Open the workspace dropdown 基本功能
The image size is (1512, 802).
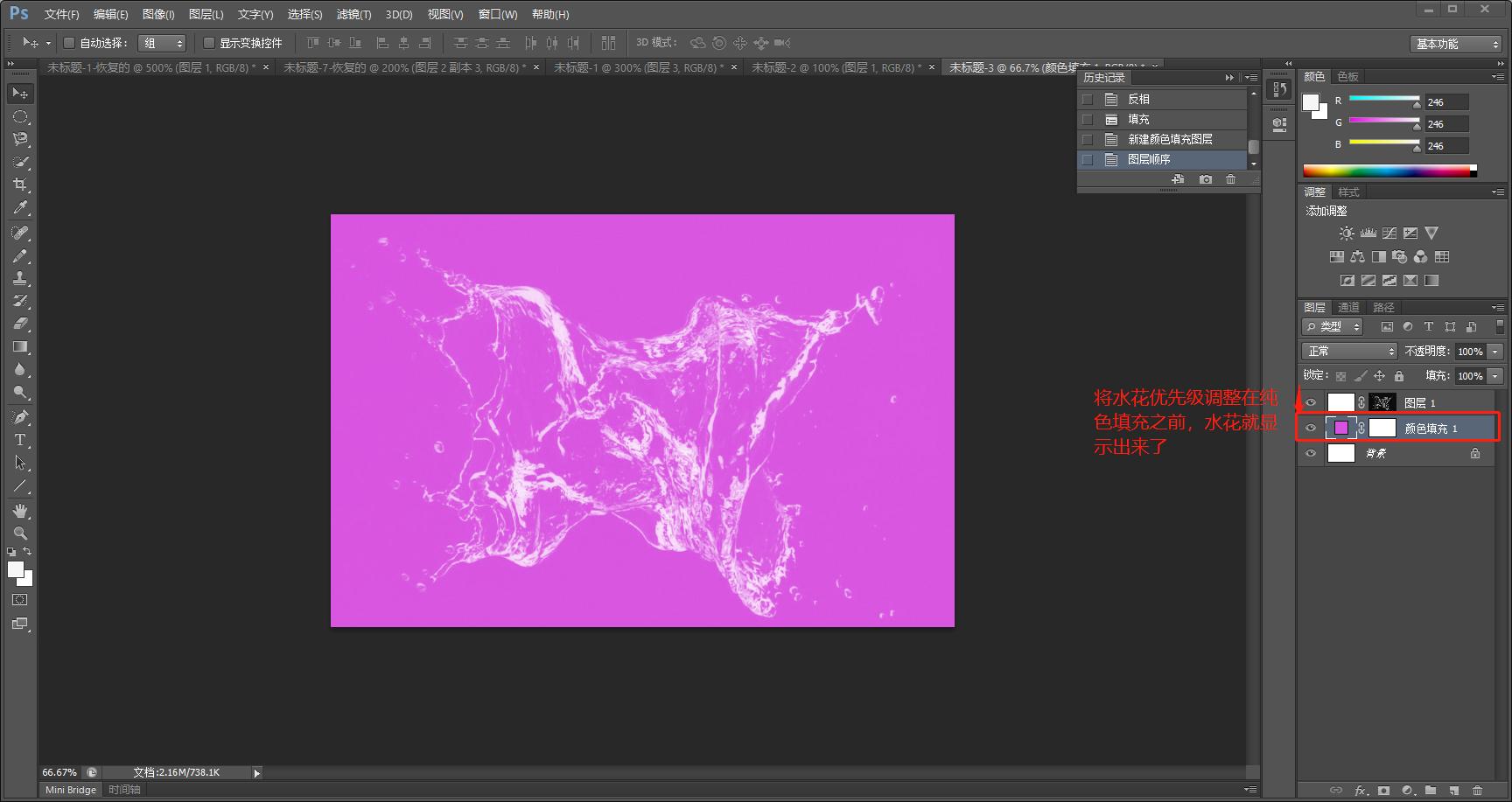pos(1456,44)
